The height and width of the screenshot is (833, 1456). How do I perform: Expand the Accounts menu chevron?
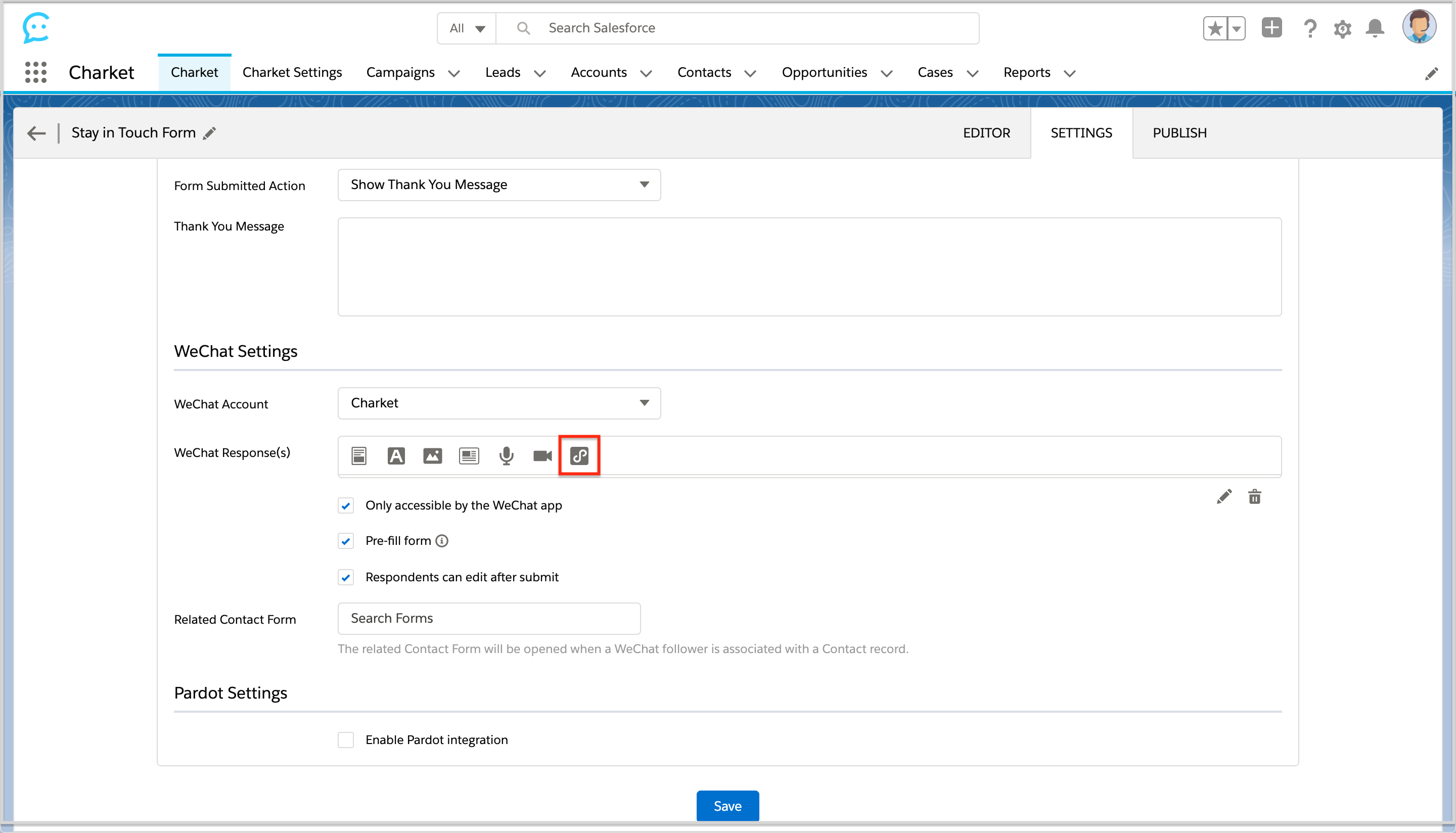tap(646, 73)
